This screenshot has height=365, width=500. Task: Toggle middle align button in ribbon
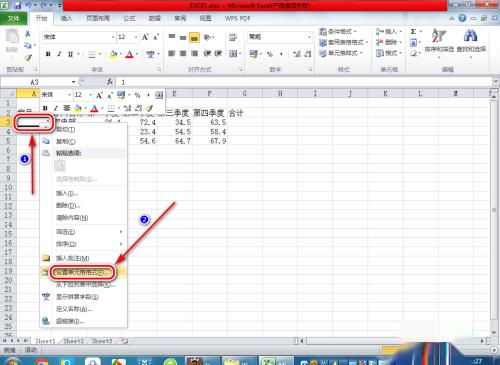[183, 37]
